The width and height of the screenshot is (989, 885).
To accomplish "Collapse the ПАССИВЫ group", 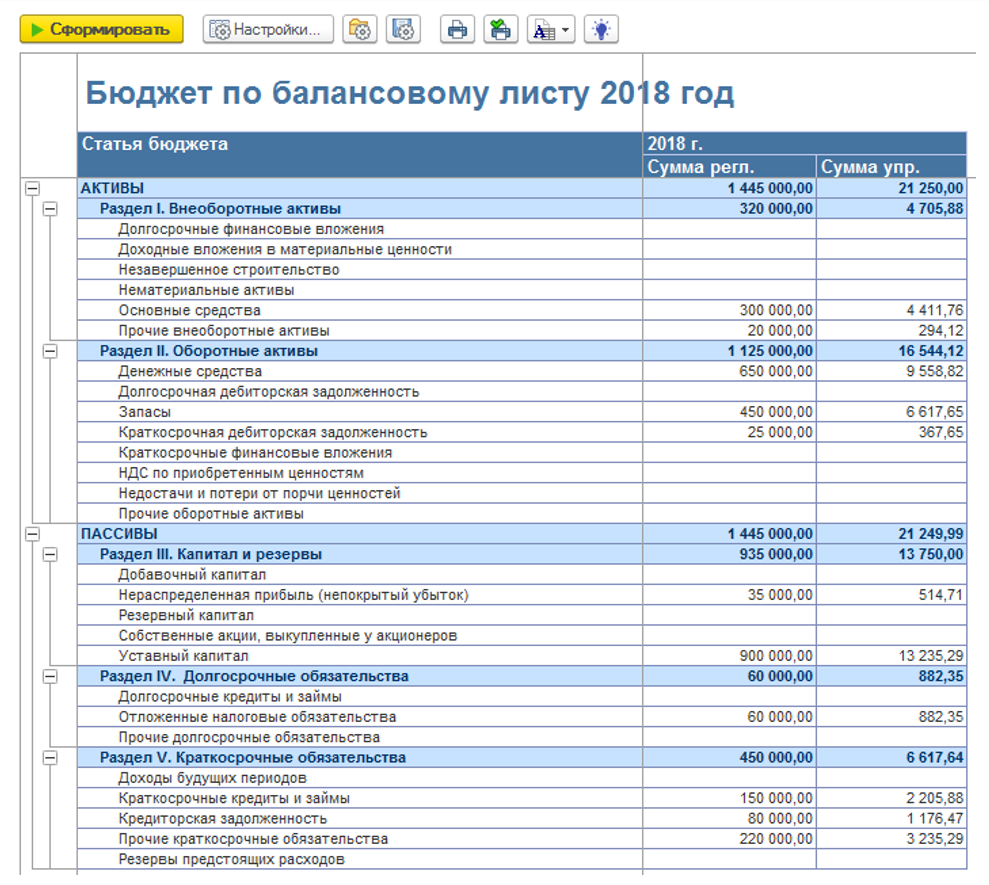I will pos(32,534).
